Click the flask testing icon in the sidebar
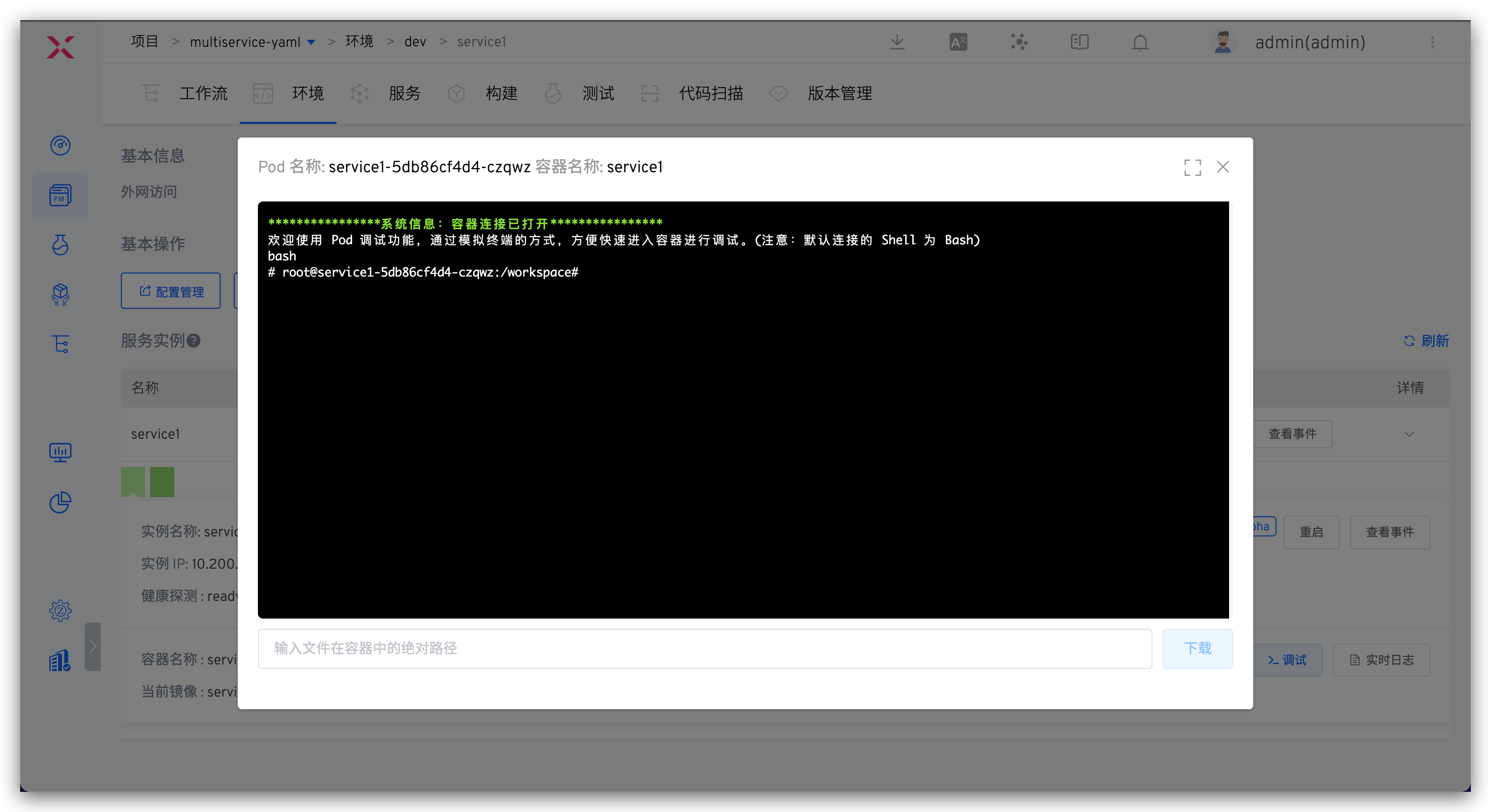 [x=60, y=245]
